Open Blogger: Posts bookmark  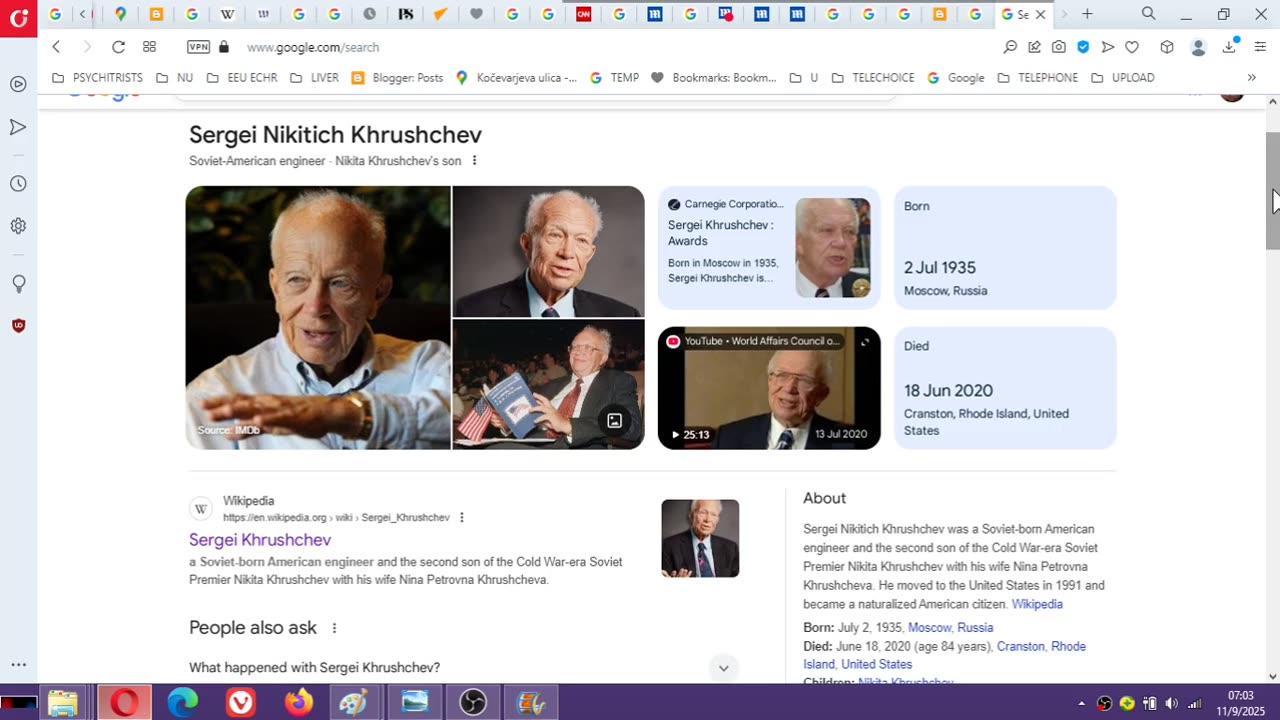coord(397,78)
